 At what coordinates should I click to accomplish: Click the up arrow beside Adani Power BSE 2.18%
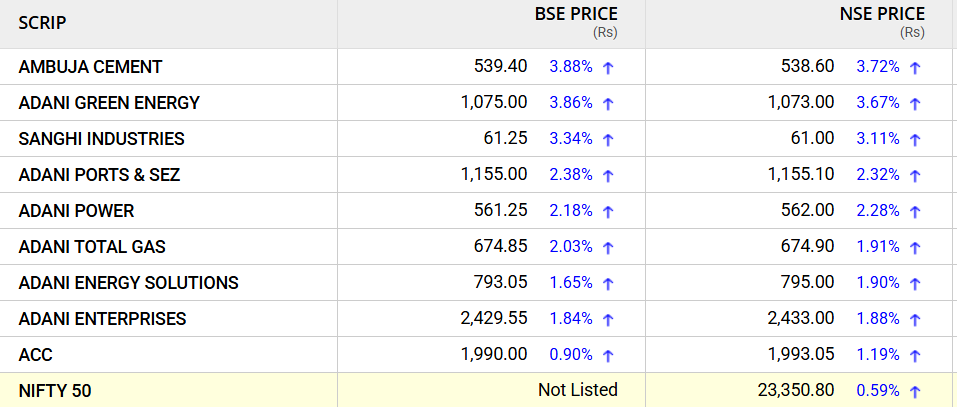[607, 212]
